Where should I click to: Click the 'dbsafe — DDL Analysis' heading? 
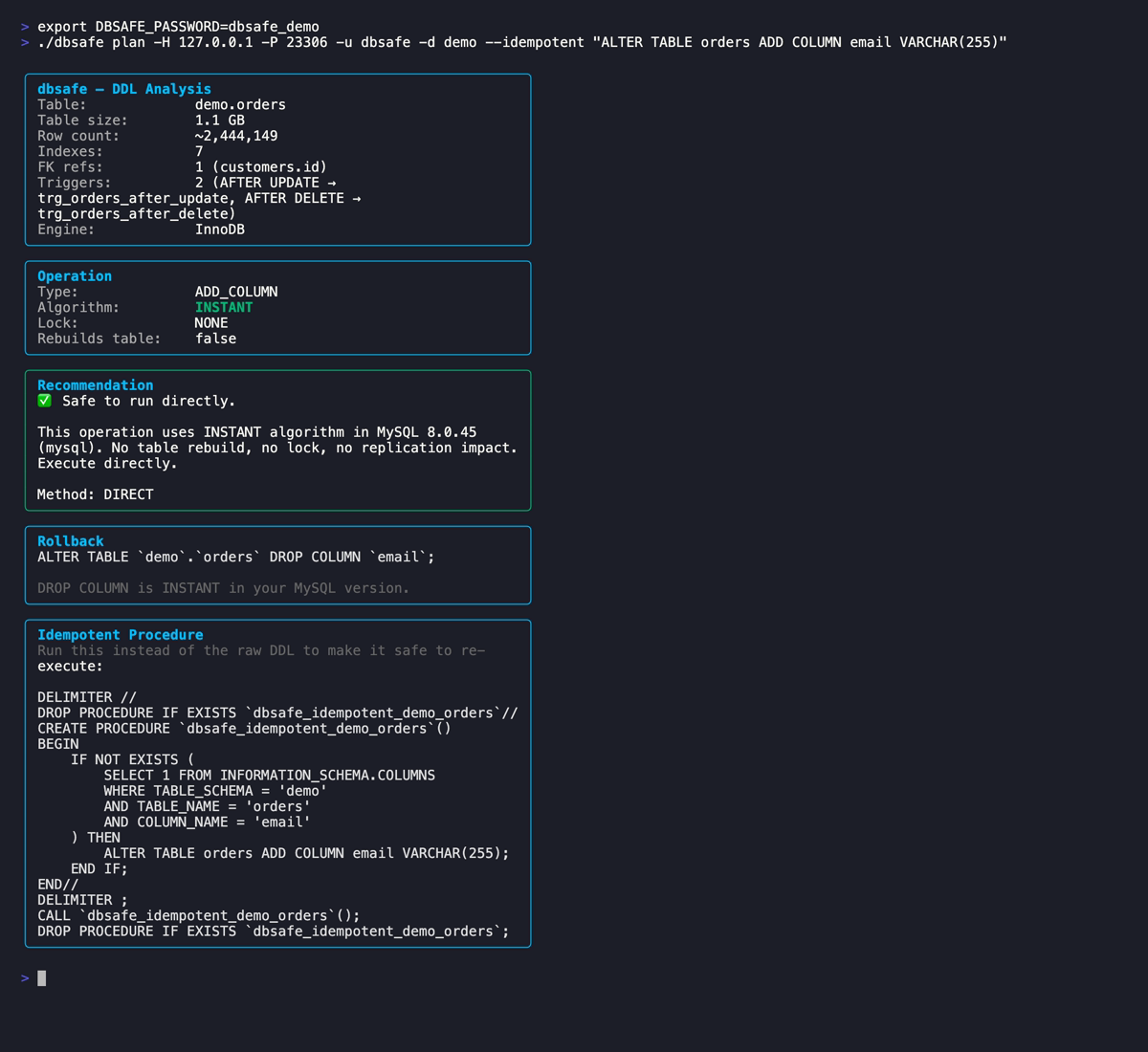point(124,89)
